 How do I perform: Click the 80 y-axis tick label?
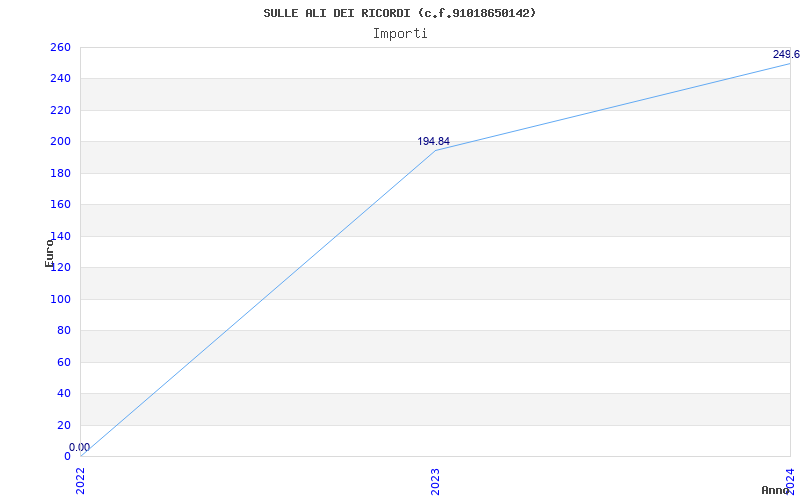[64, 331]
